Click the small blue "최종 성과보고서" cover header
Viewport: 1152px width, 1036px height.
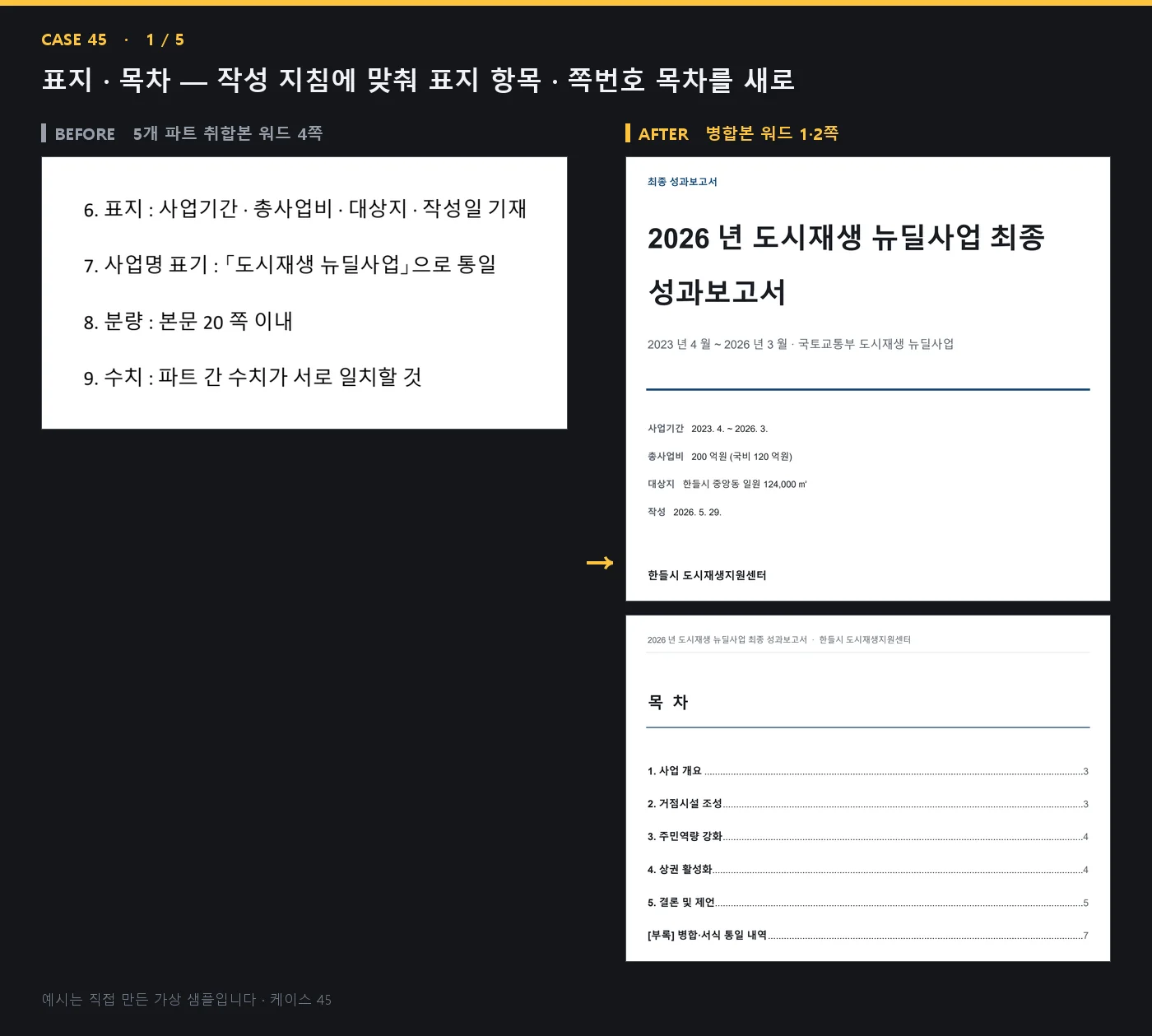[682, 182]
